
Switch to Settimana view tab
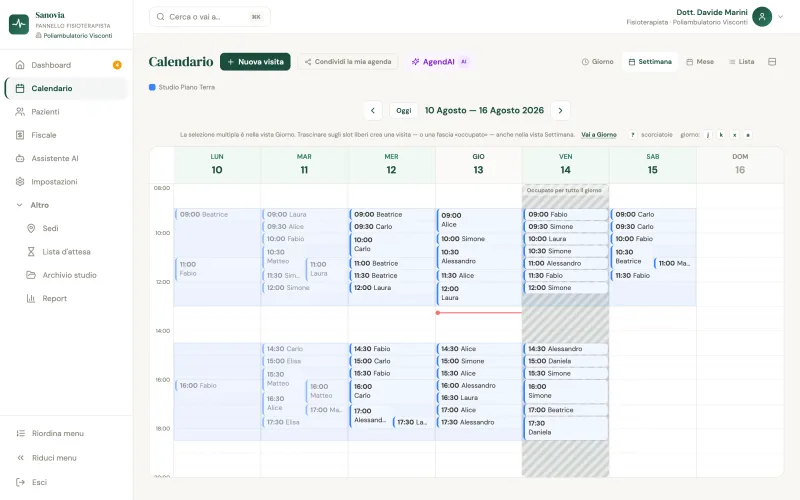[650, 62]
